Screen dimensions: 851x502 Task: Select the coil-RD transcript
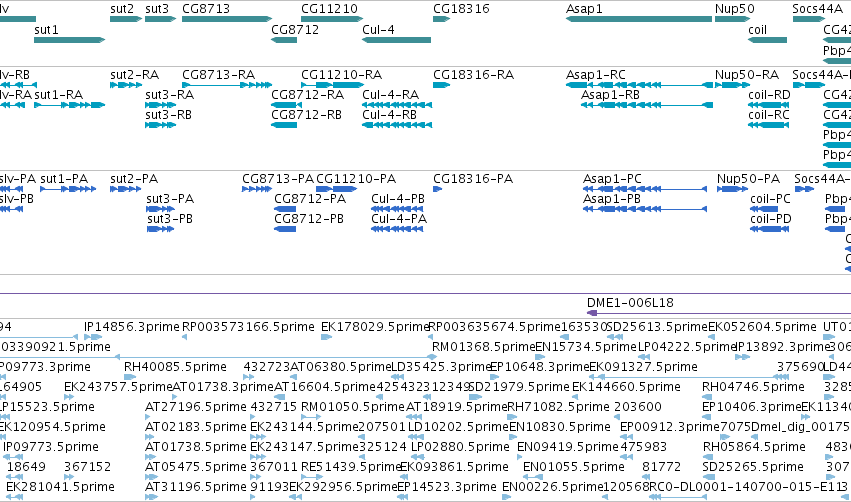[x=768, y=105]
